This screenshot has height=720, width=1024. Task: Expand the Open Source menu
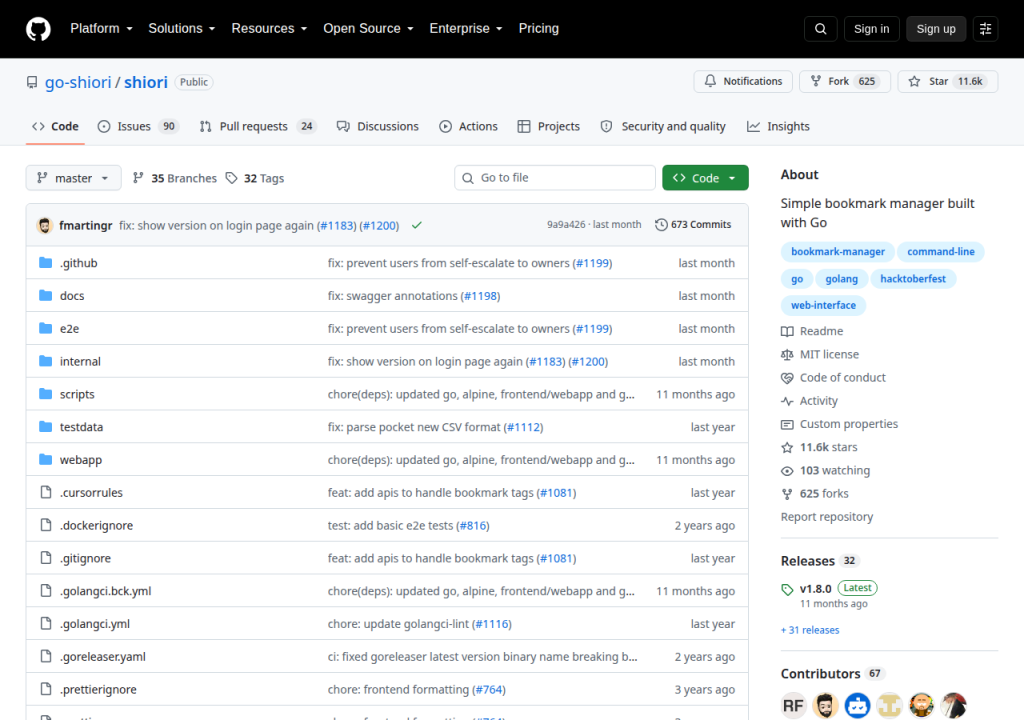click(x=368, y=29)
